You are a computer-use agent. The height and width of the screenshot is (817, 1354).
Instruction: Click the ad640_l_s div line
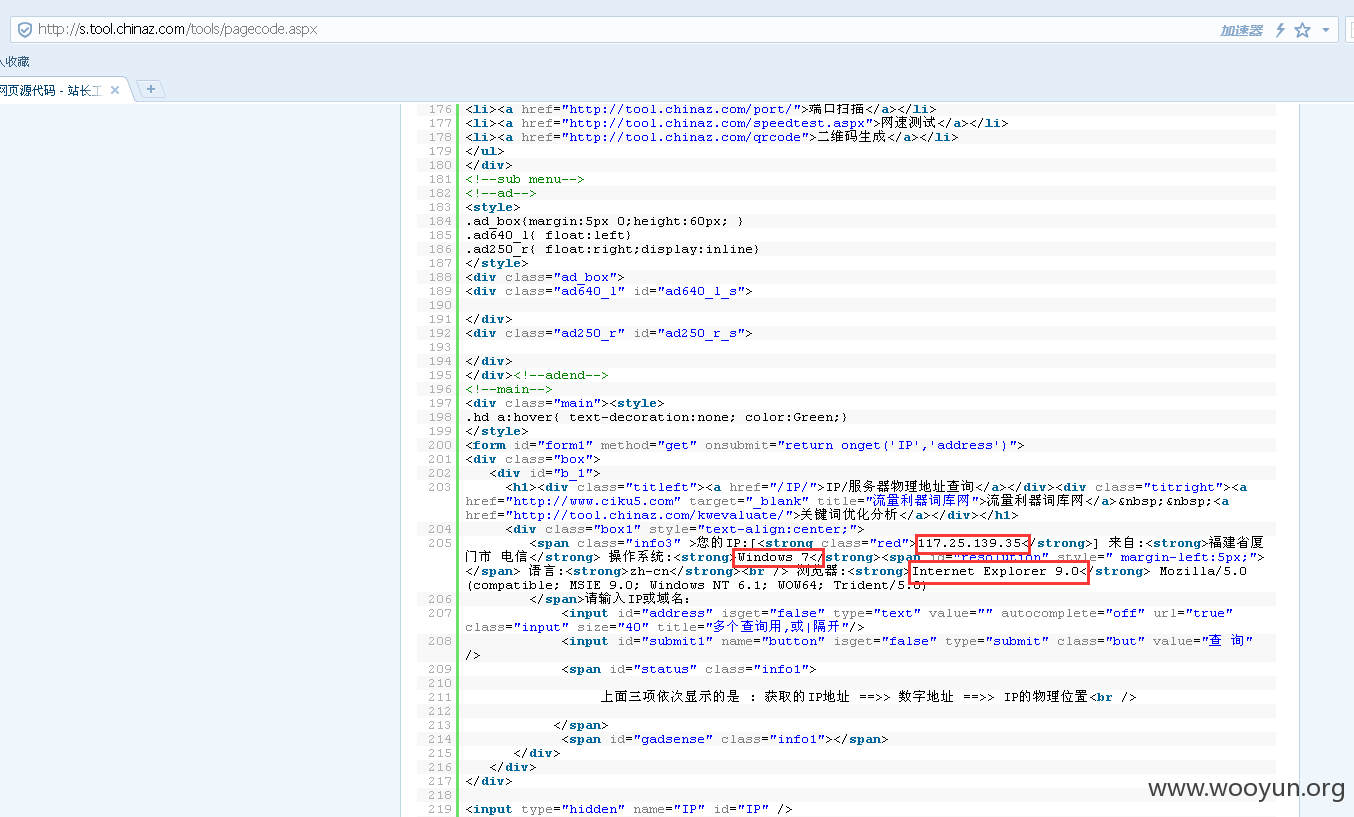point(609,291)
